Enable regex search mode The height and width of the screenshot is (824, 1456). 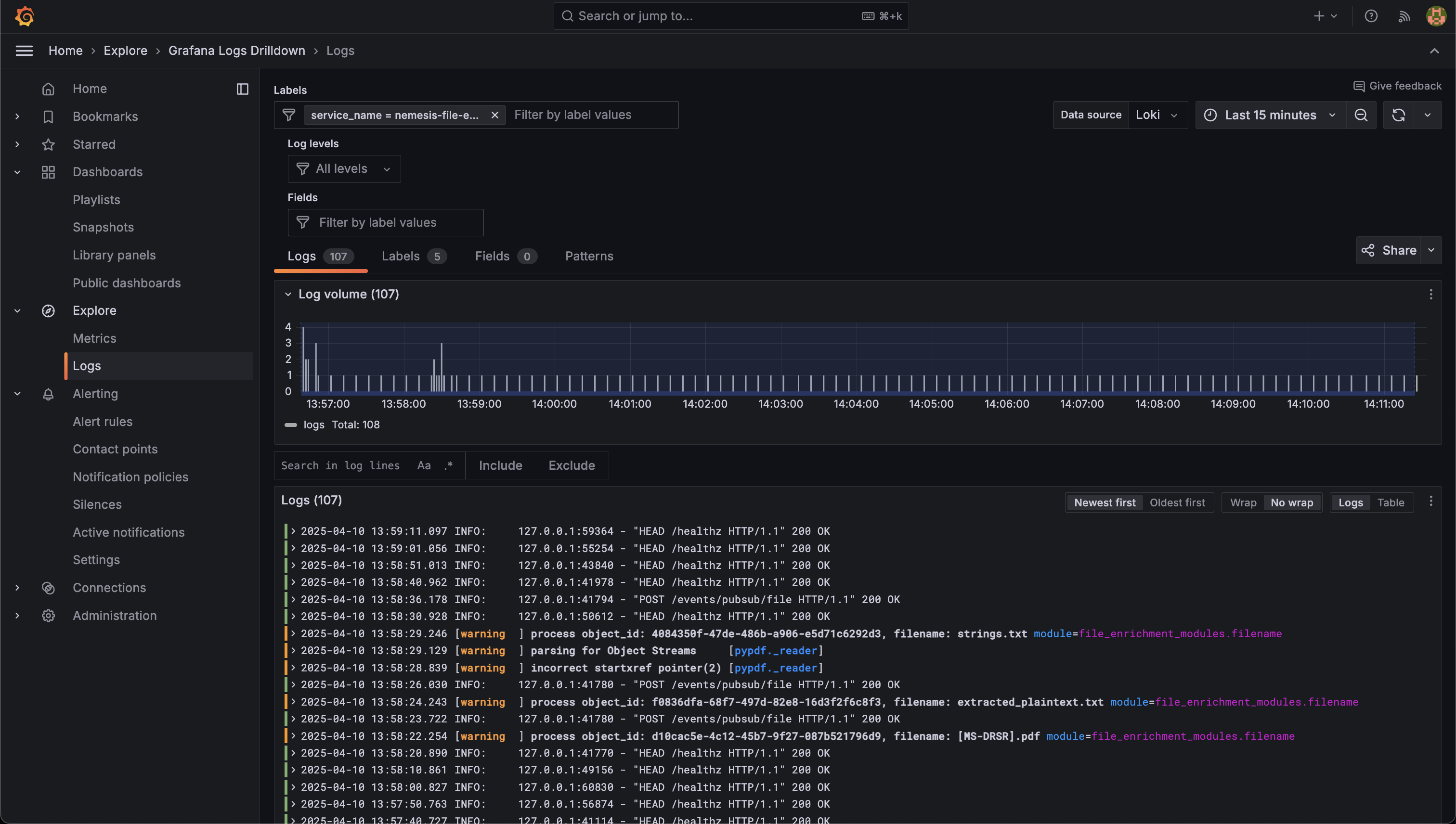[449, 465]
